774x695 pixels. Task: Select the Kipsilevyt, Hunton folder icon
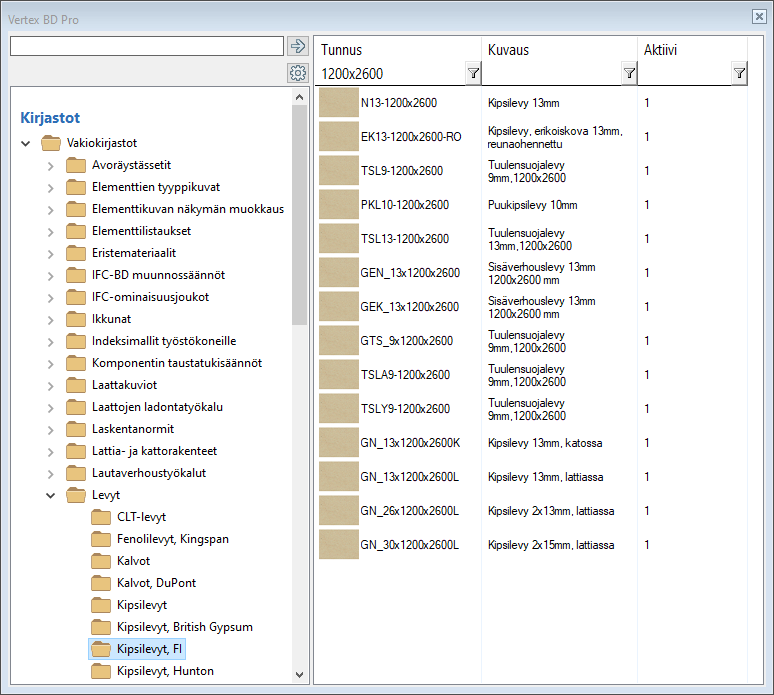pos(101,671)
